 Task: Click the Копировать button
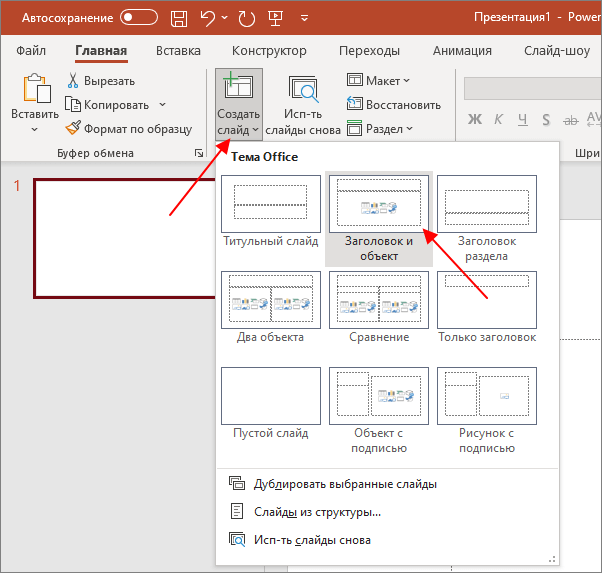(108, 105)
